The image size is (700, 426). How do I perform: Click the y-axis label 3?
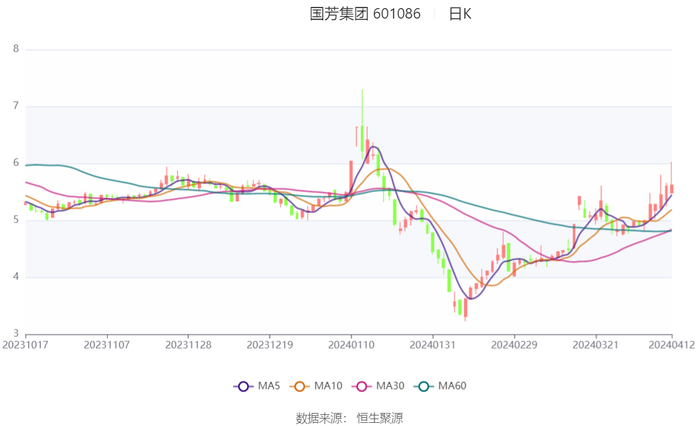(16, 333)
